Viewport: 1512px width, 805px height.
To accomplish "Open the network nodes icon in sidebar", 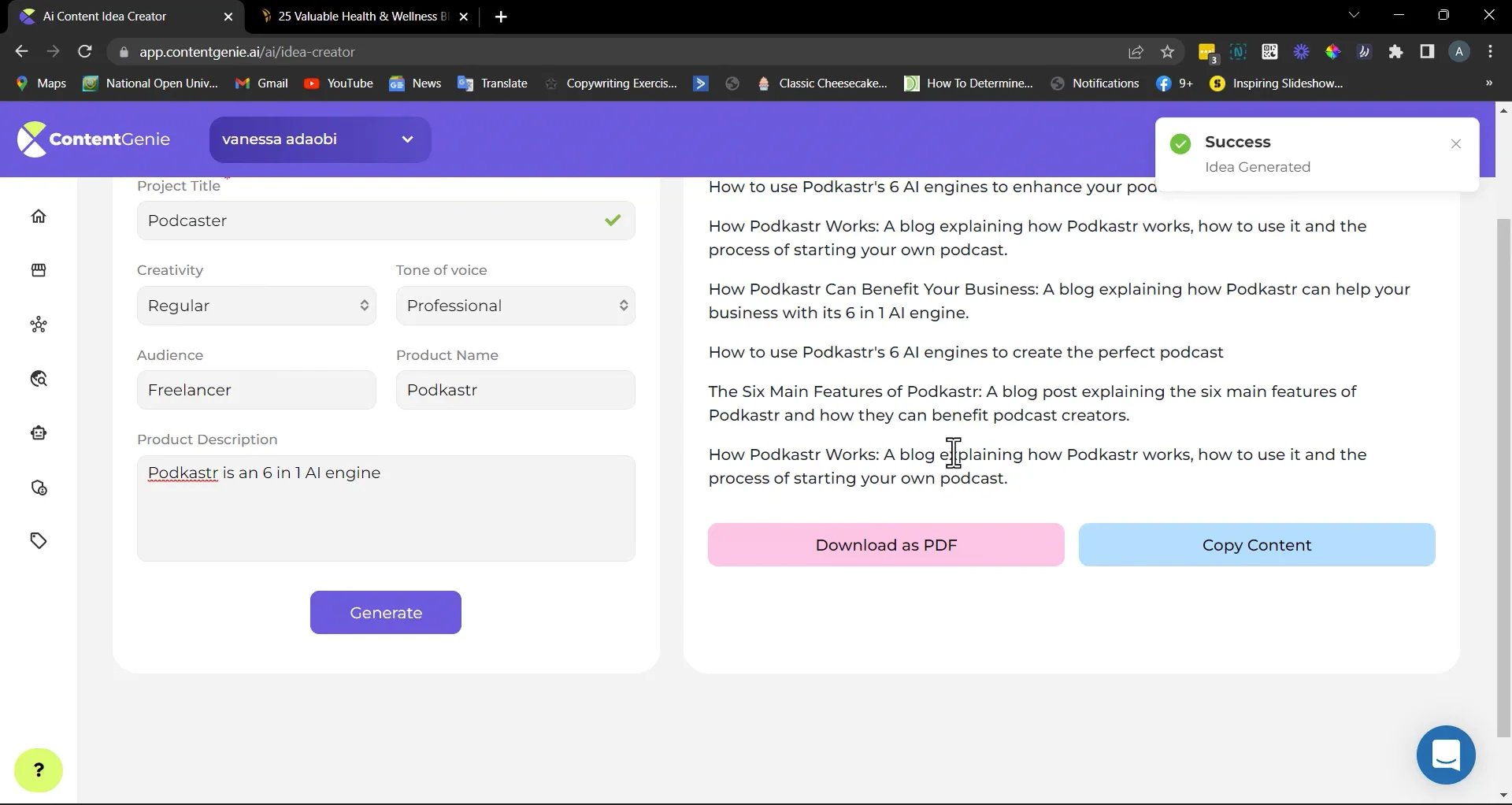I will click(x=39, y=325).
